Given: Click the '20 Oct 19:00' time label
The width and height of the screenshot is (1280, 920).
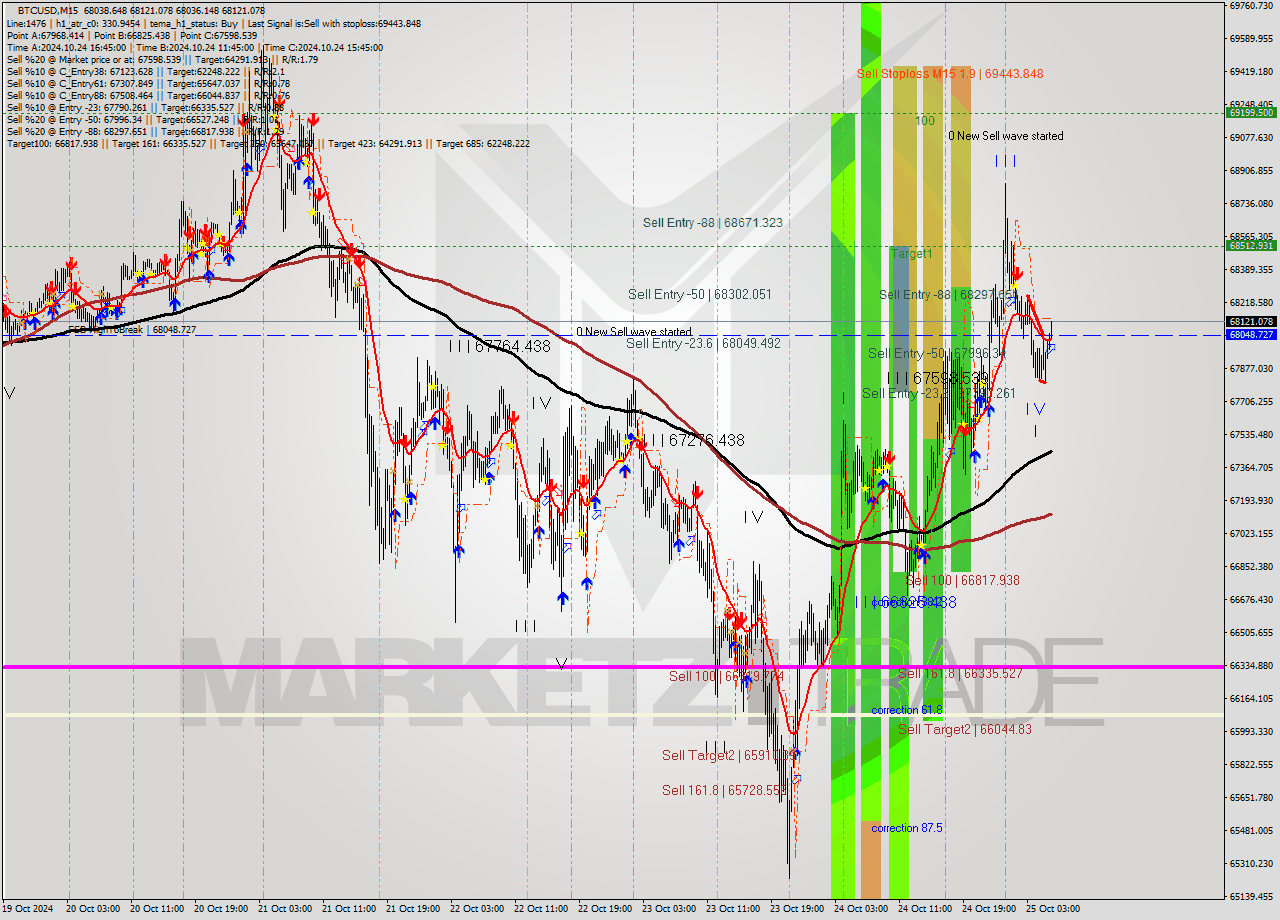Looking at the screenshot, I should 220,910.
